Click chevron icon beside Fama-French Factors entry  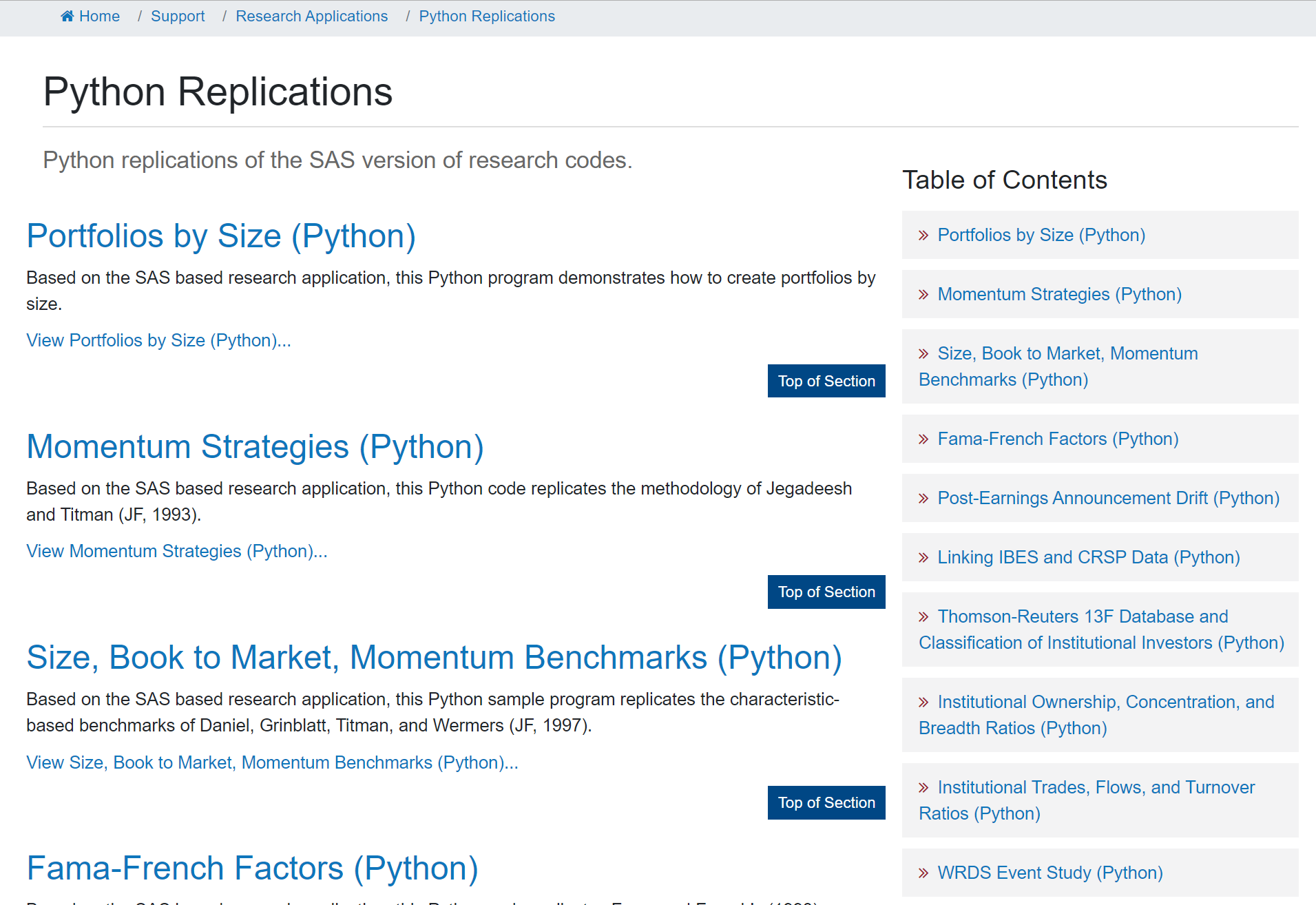point(923,439)
